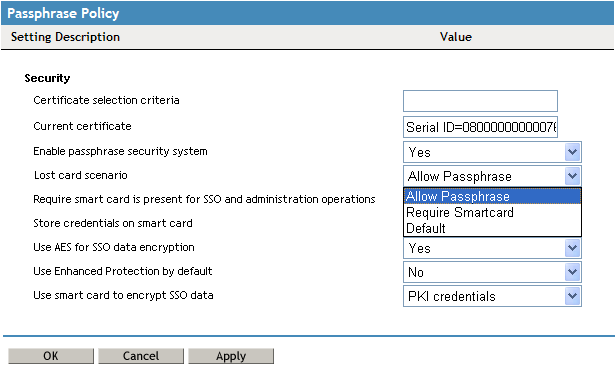Open the Use smart card to encrypt SSO data dropdown
Viewport: 615px width, 375px height.
click(x=492, y=296)
